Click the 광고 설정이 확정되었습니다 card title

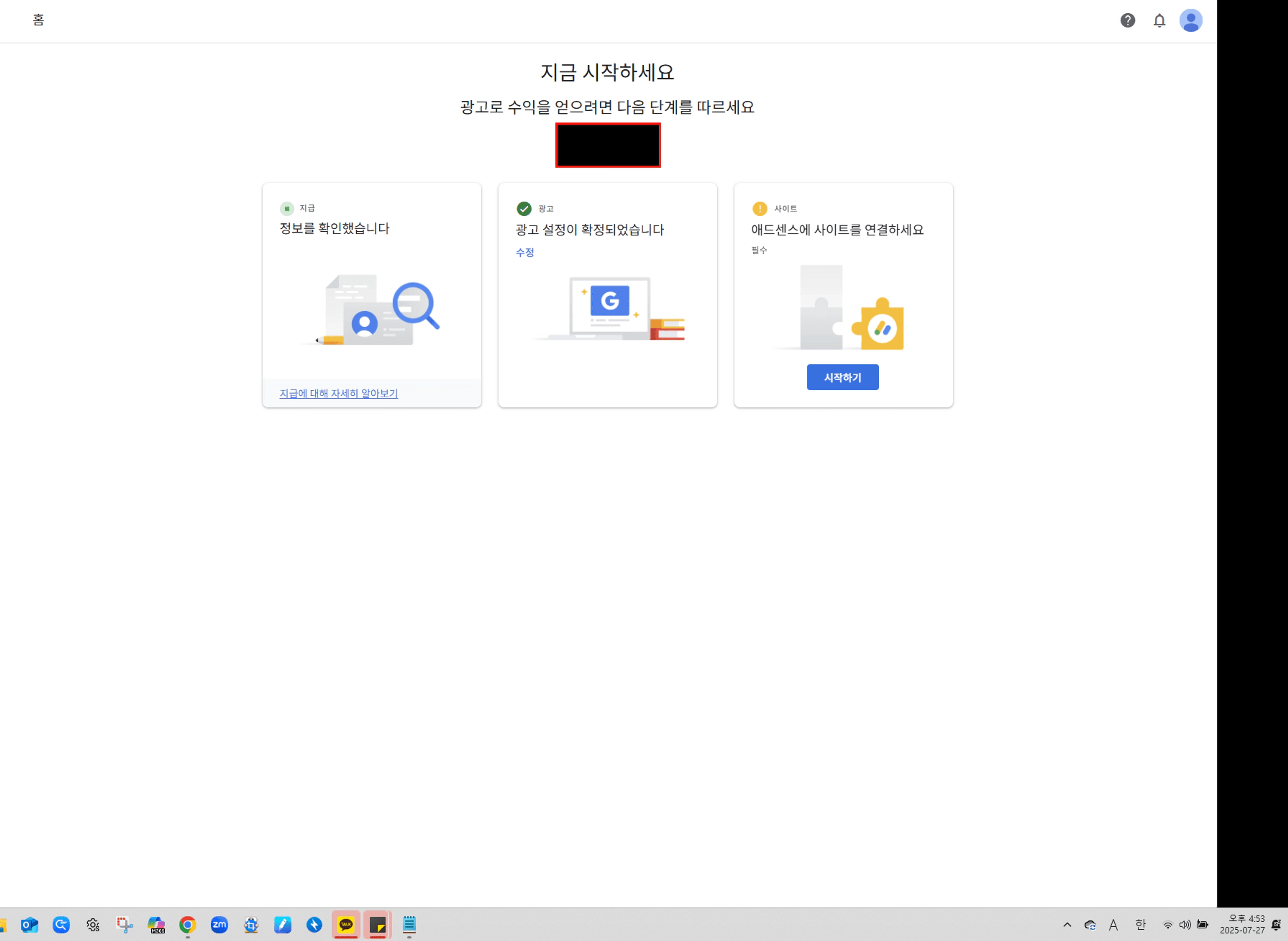tap(590, 230)
